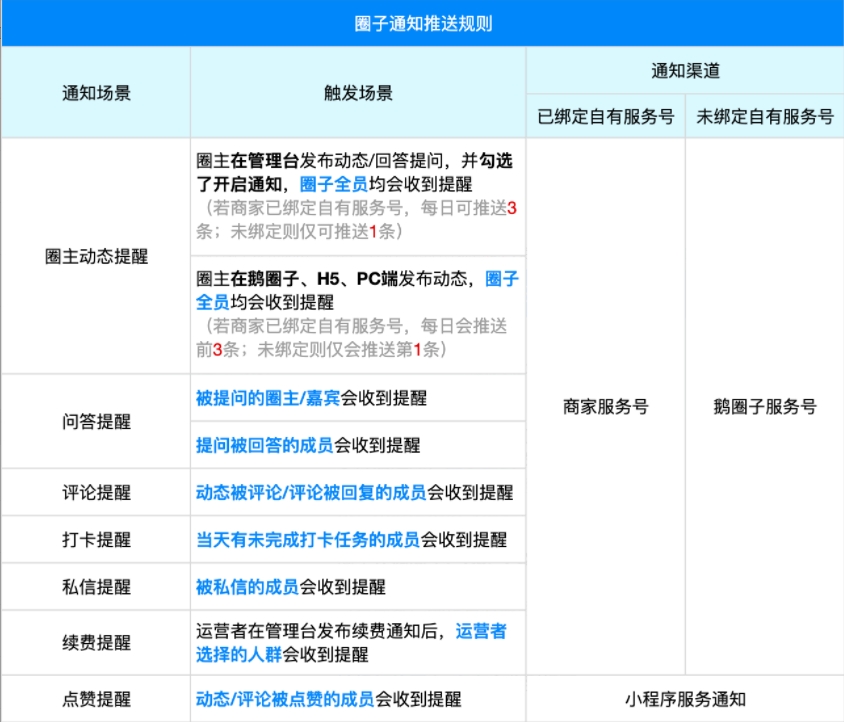
Task: Click the 提问被回答的成员 blue text
Action: tap(261, 445)
